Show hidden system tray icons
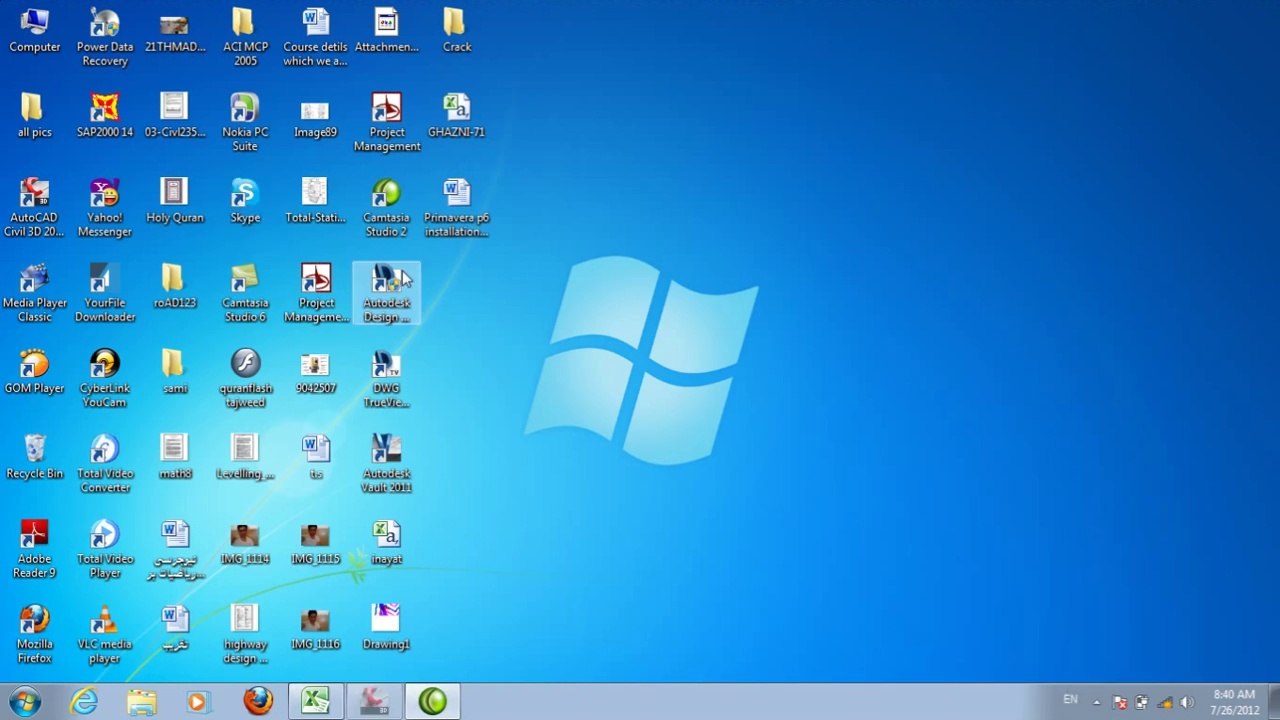 (1097, 702)
